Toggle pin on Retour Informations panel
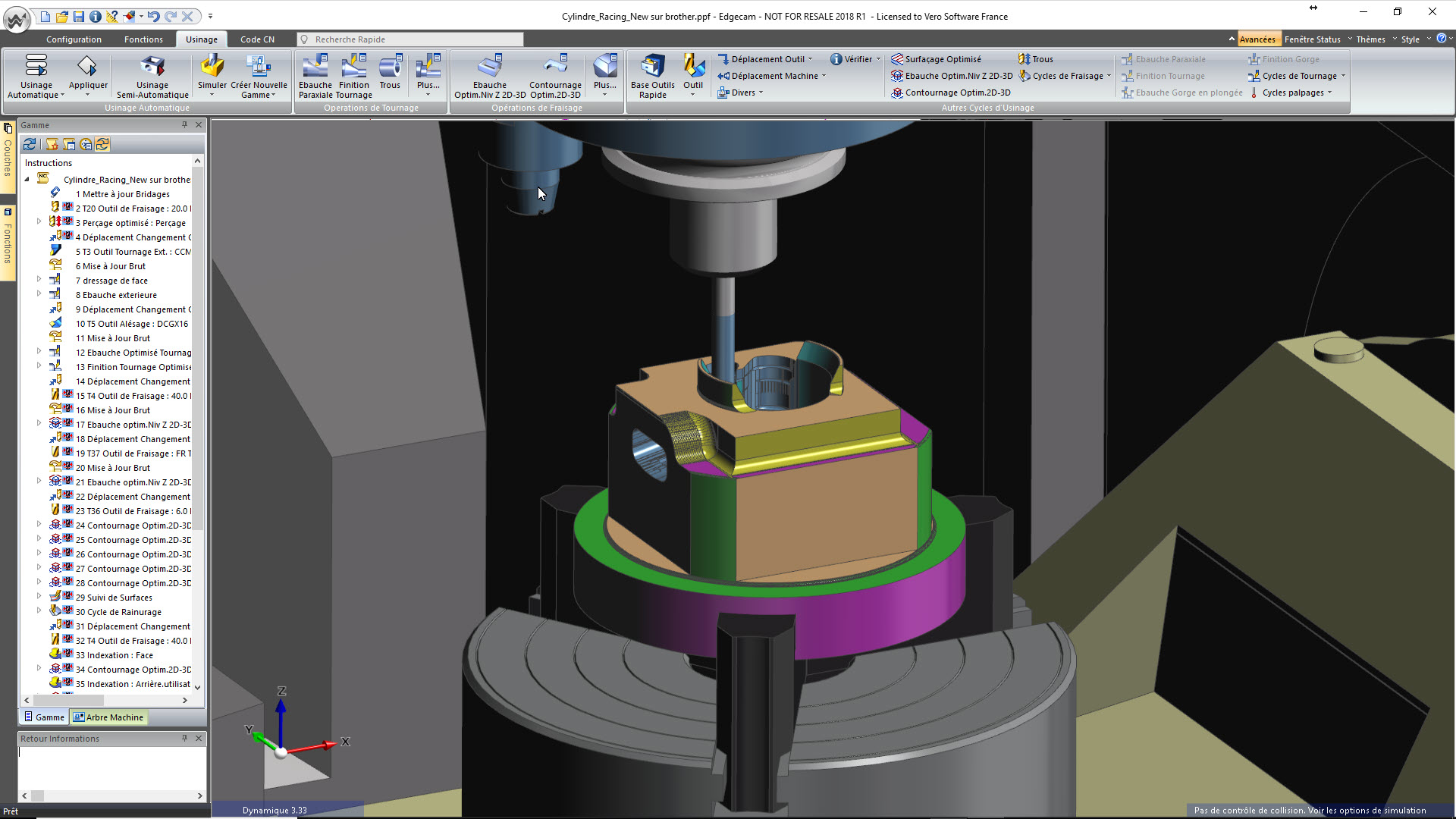Image resolution: width=1456 pixels, height=819 pixels. [x=184, y=738]
